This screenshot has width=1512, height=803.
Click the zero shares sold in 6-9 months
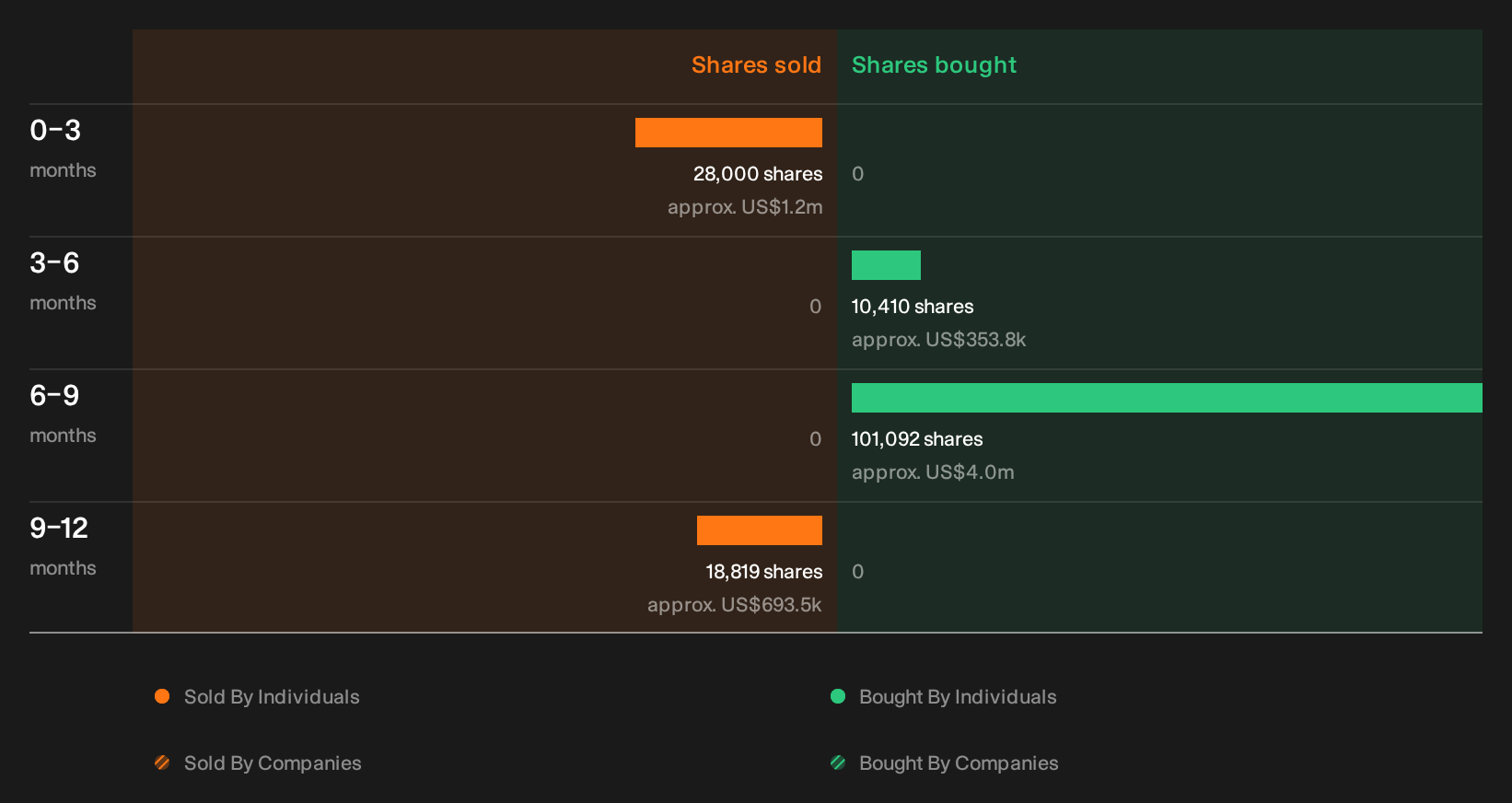click(x=816, y=439)
